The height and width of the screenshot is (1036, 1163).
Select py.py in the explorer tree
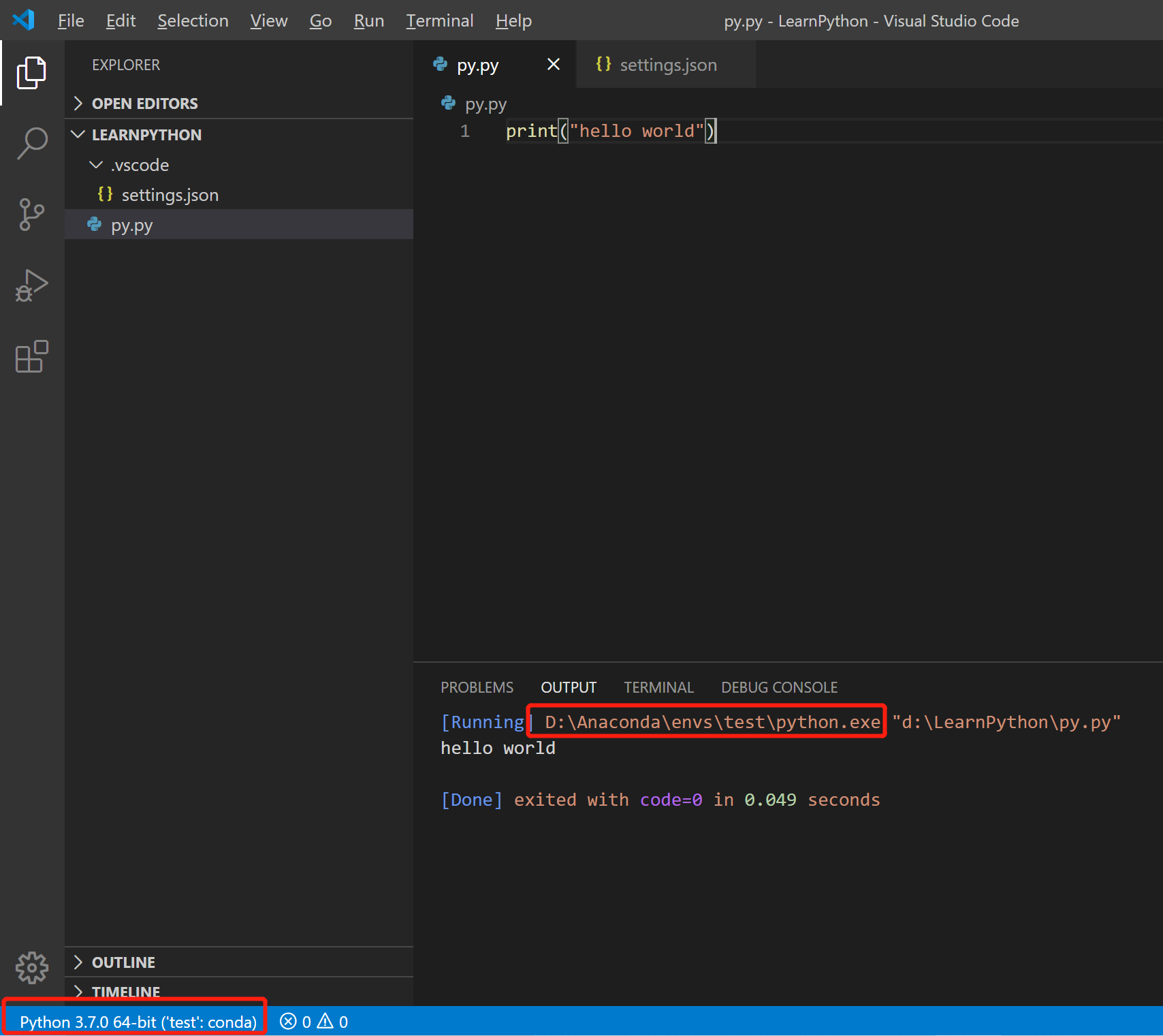coord(238,225)
